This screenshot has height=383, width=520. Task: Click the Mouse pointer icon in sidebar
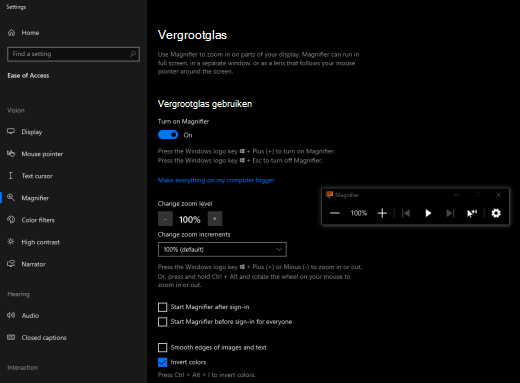(11, 153)
